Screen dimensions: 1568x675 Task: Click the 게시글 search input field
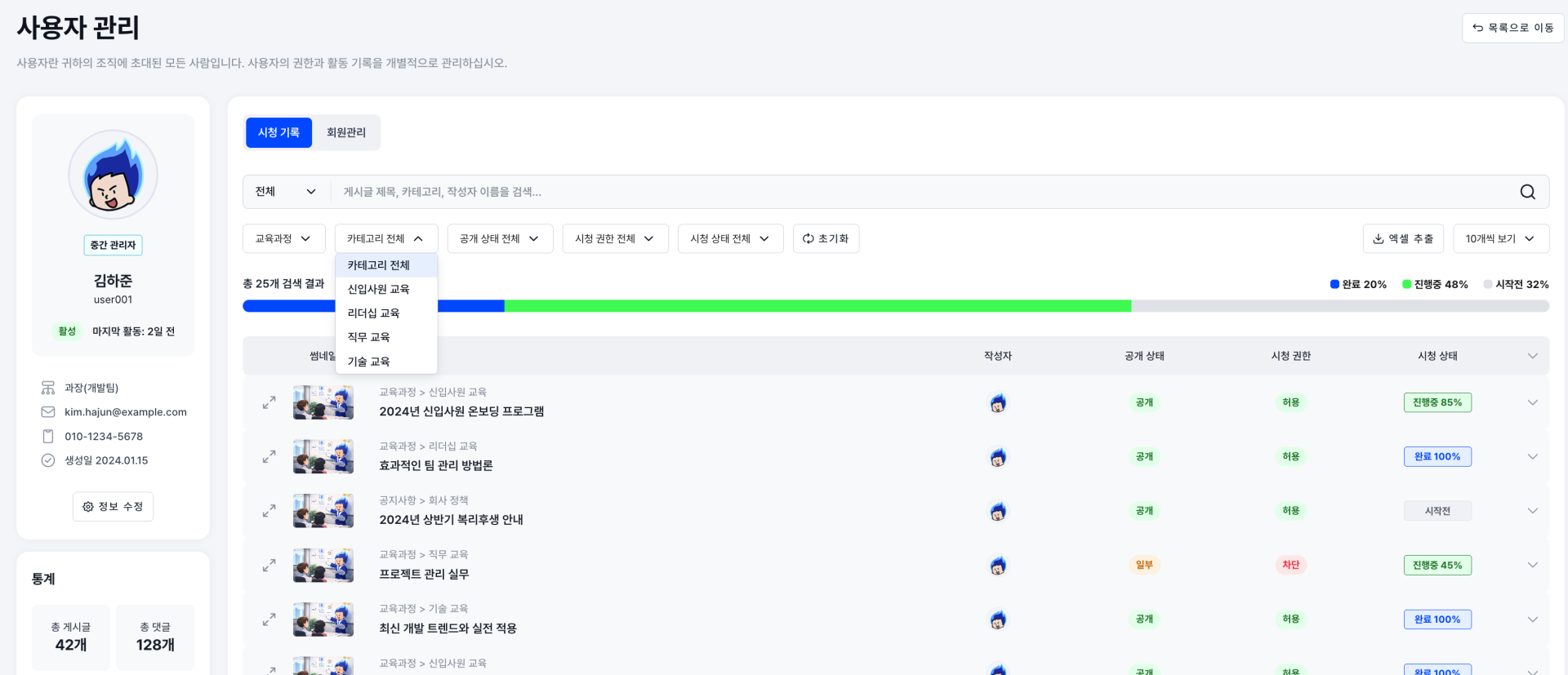[923, 192]
